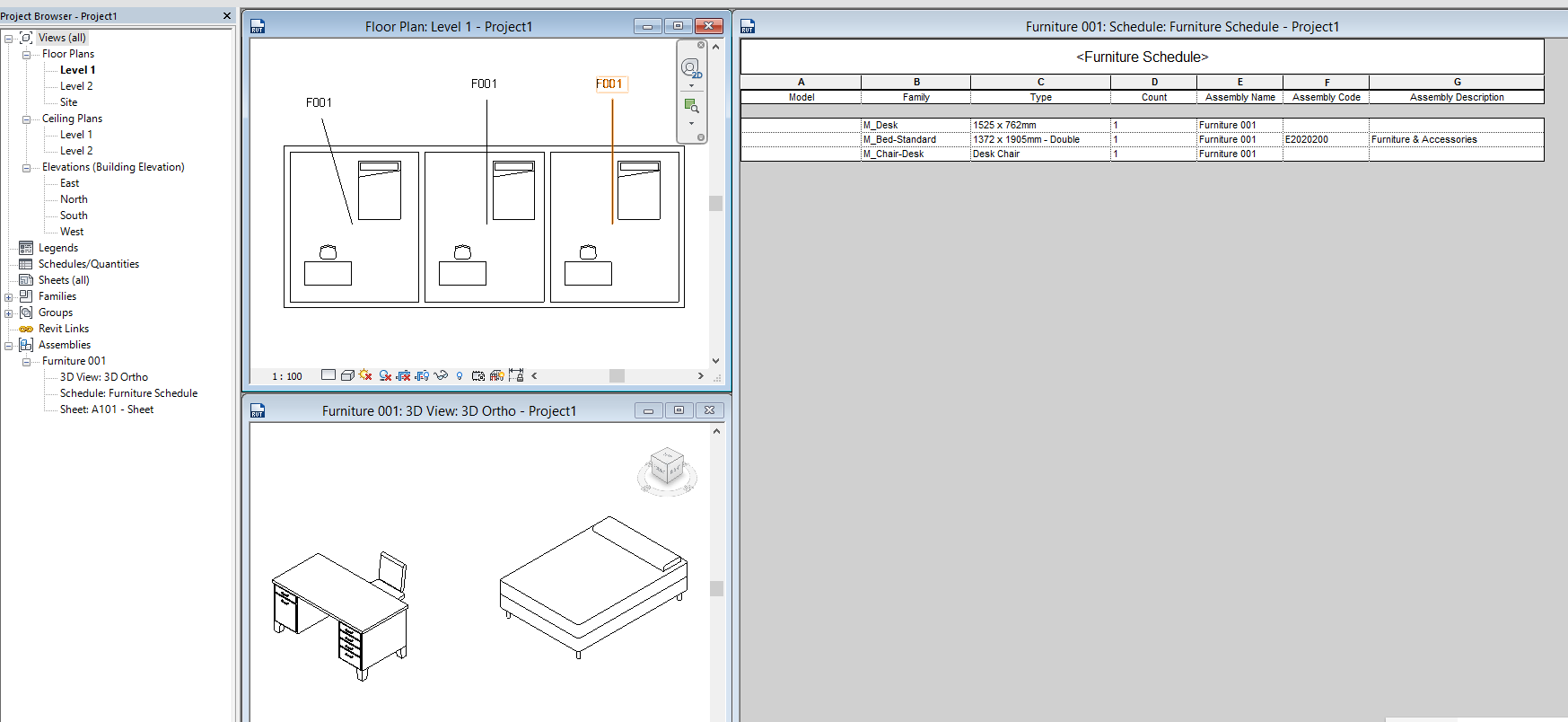This screenshot has width=1568, height=722.
Task: Open the West elevation view
Action: point(72,232)
